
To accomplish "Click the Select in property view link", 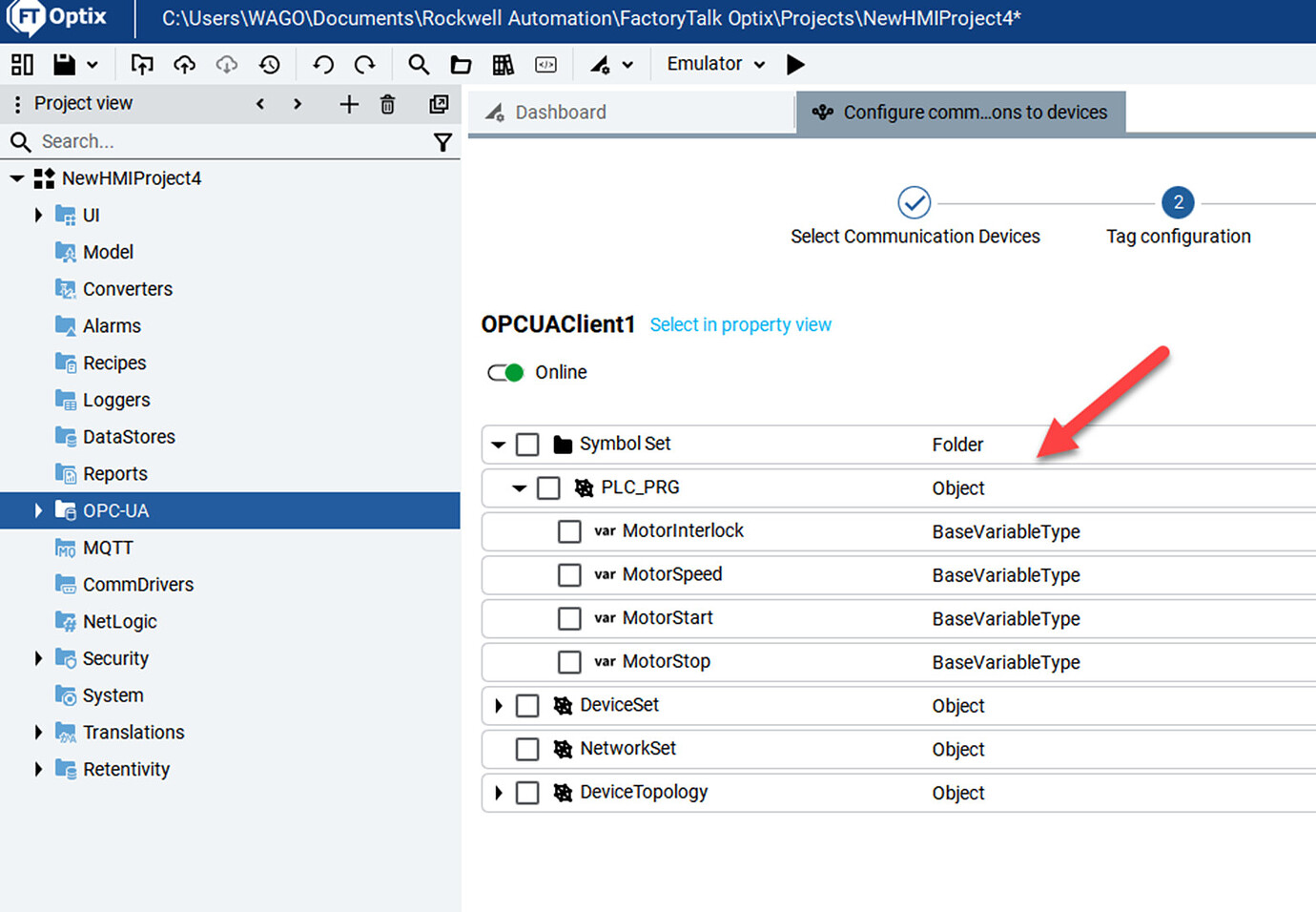I will 741,324.
